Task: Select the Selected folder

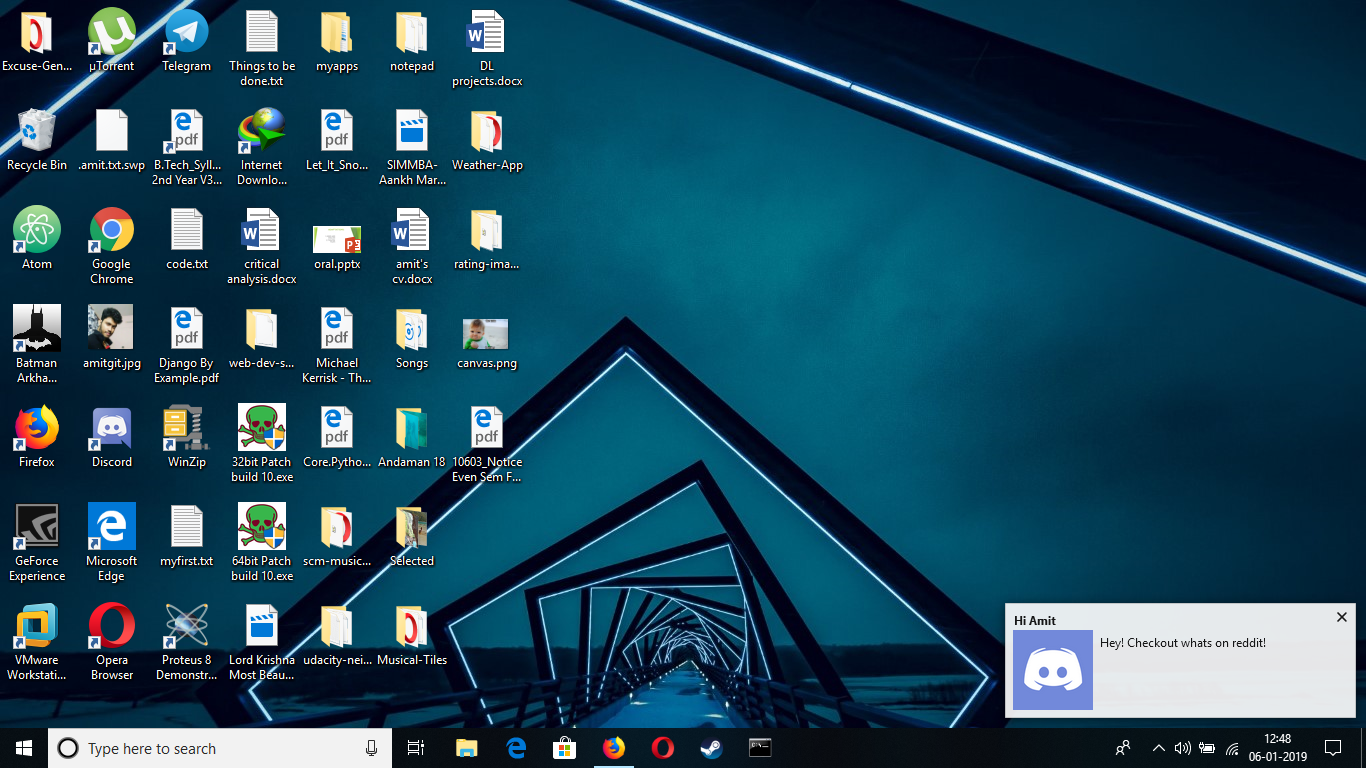Action: pos(412,536)
